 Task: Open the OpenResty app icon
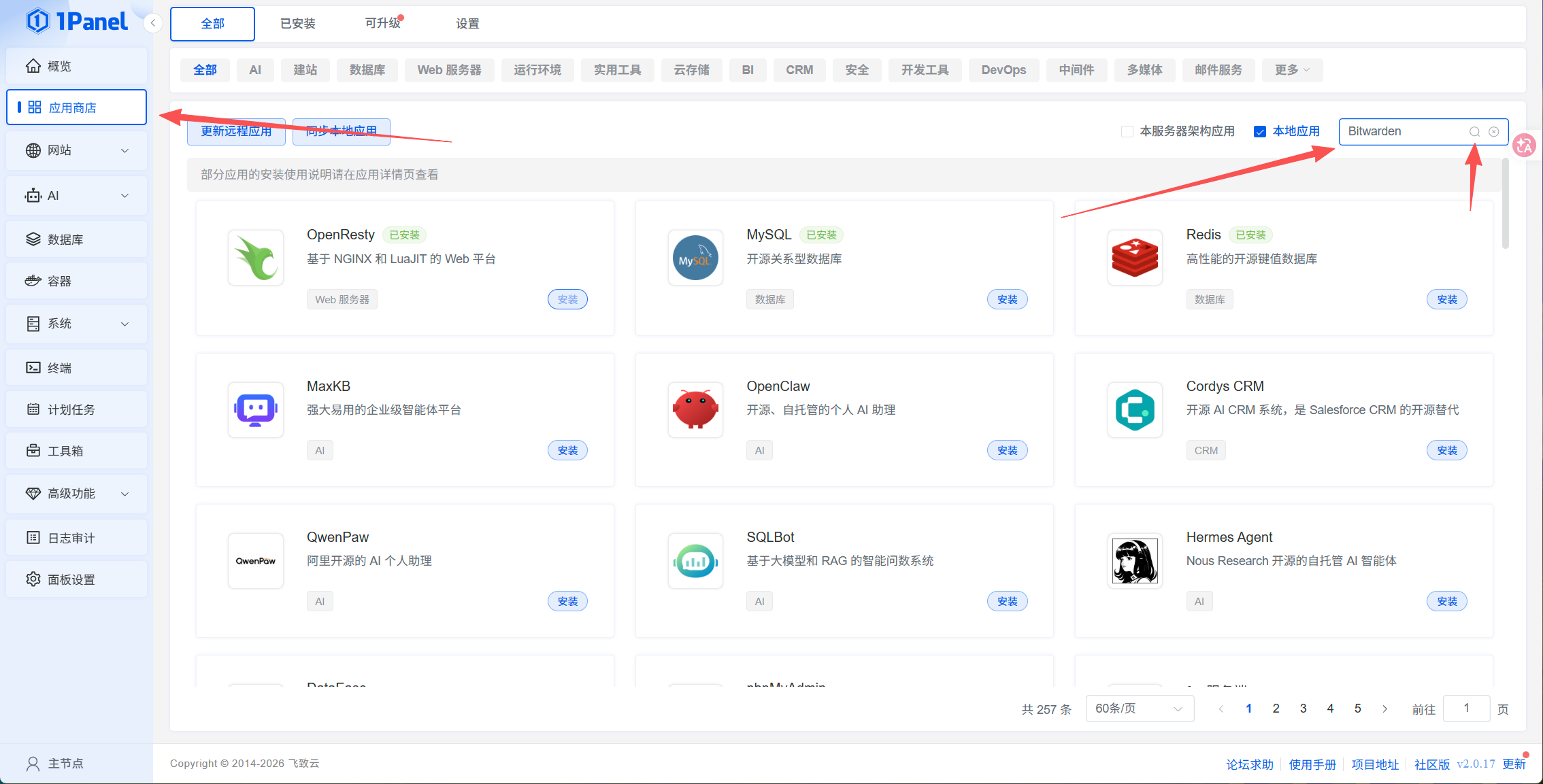tap(256, 258)
